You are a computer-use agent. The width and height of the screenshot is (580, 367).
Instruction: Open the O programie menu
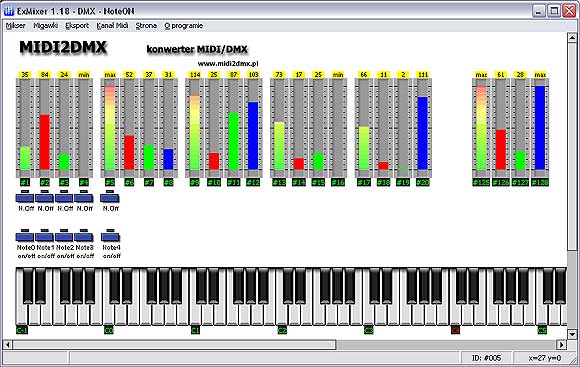[183, 26]
